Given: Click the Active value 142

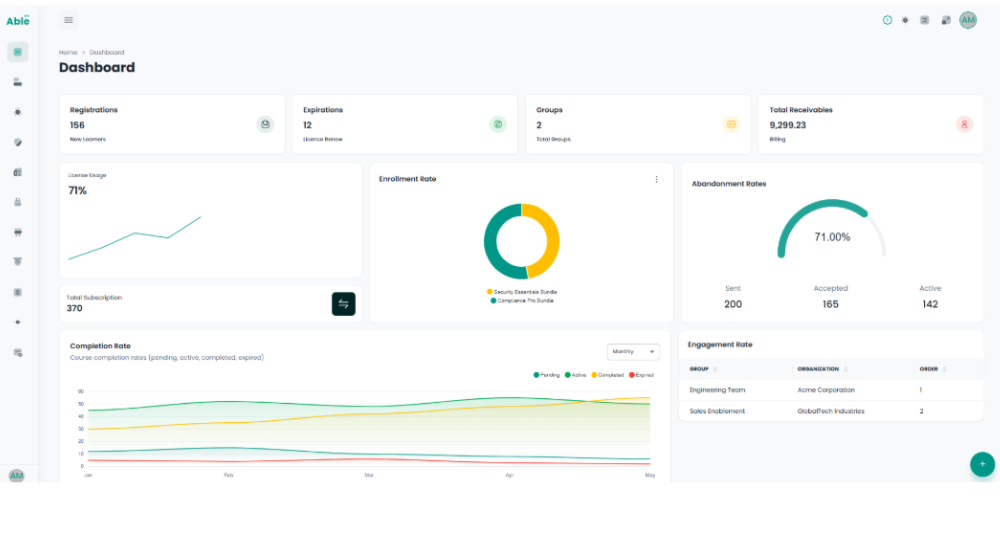Looking at the screenshot, I should click(930, 304).
